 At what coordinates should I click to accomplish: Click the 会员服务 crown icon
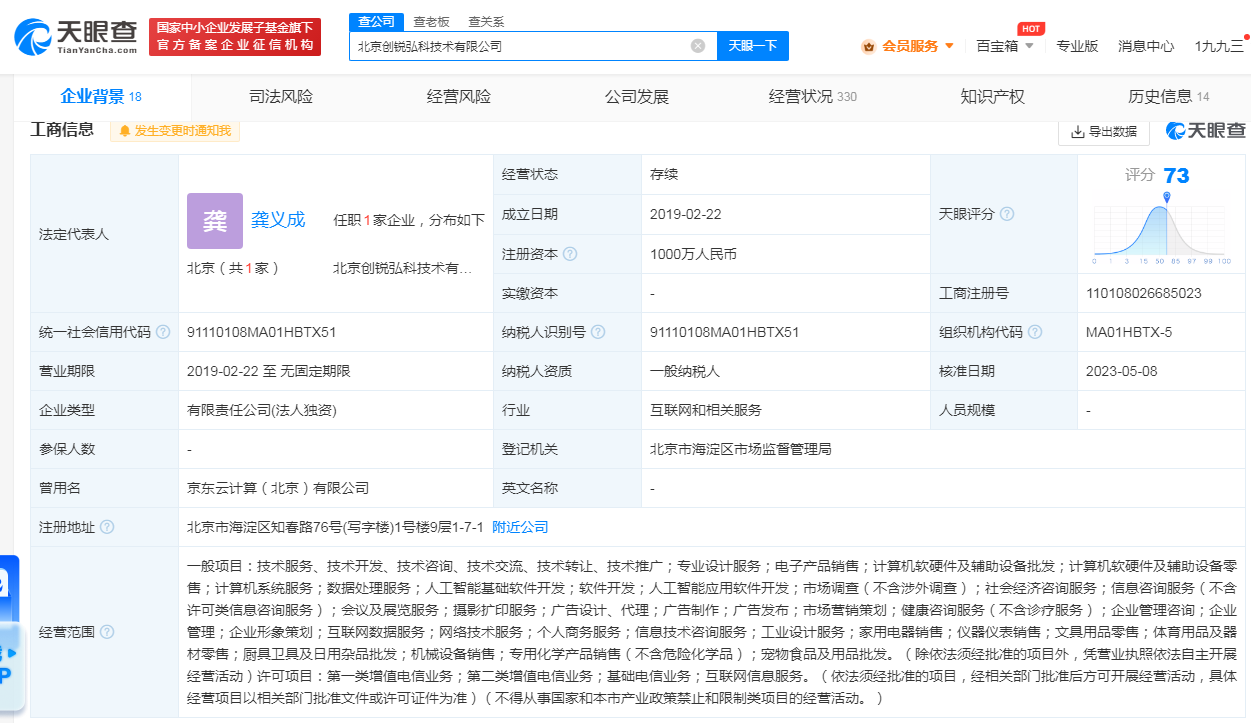[x=868, y=46]
